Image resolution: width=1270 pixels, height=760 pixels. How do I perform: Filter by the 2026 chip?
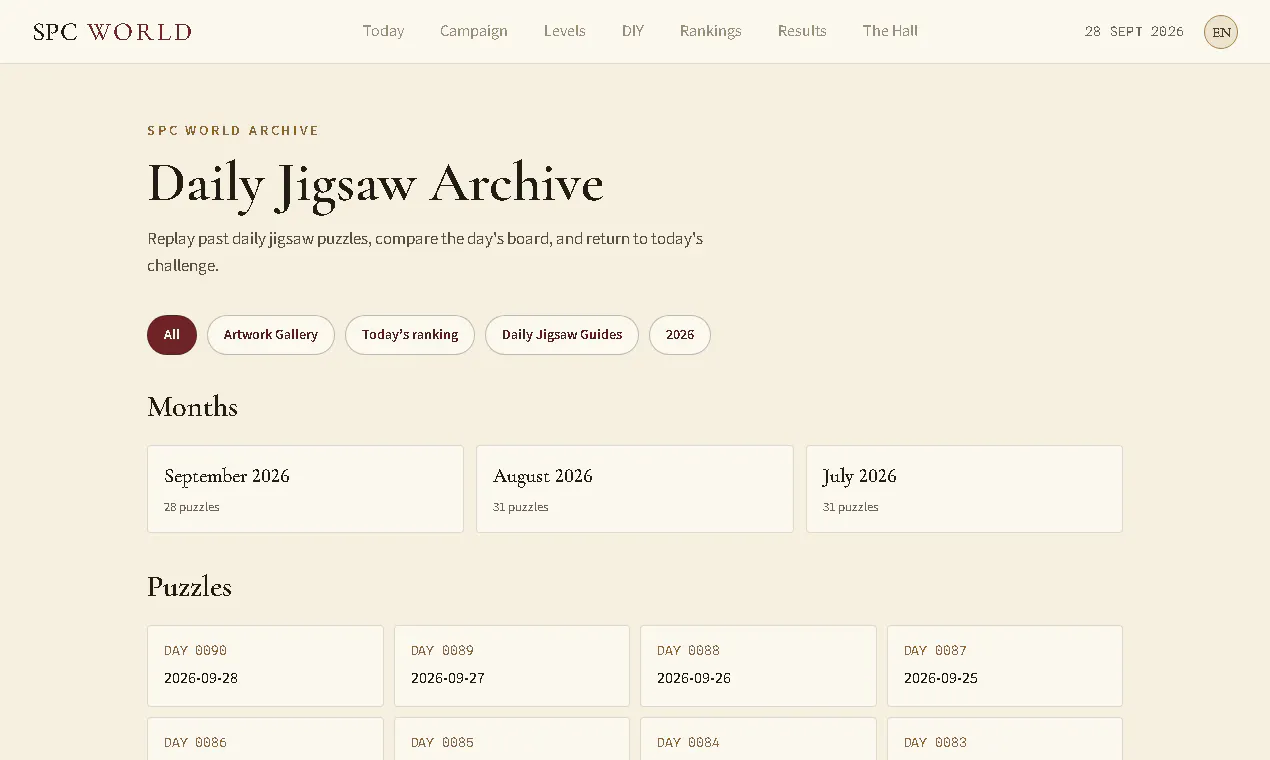[x=680, y=335]
